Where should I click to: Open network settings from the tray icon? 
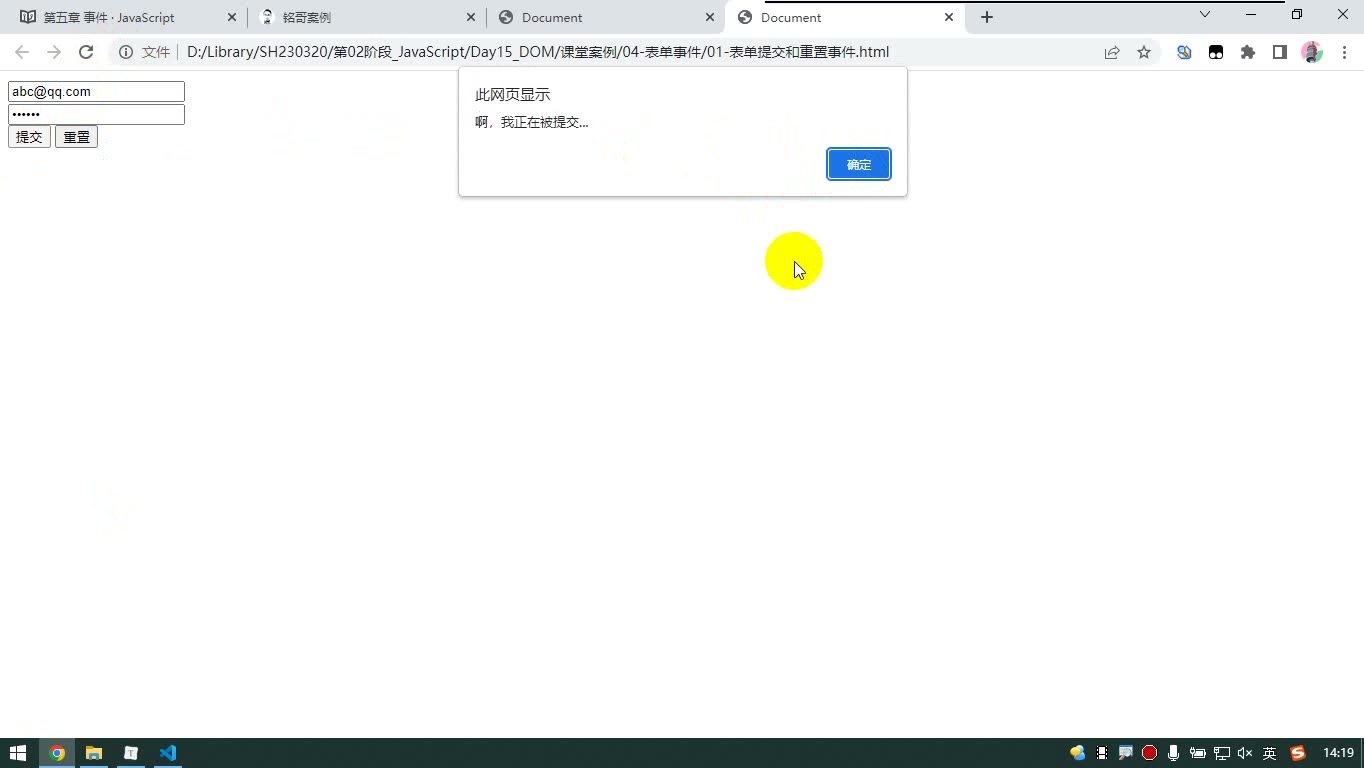(x=1222, y=753)
